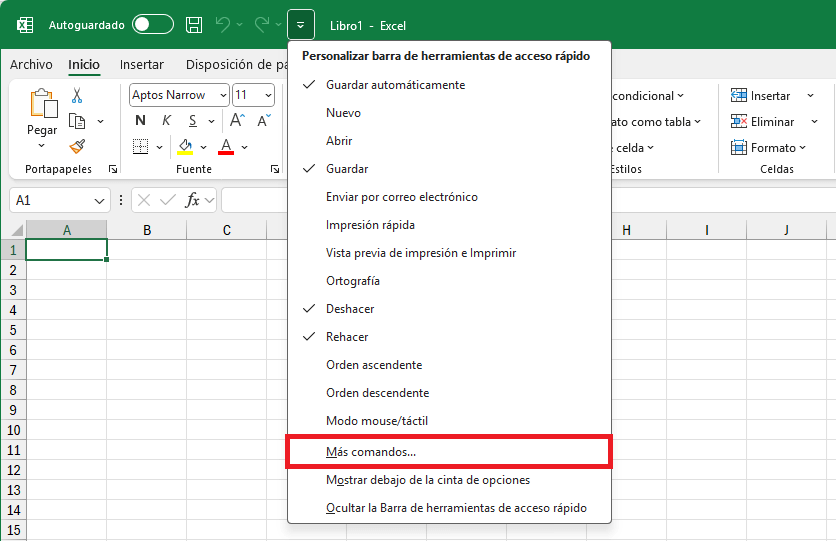Check Orden descendente option
Viewport: 836px width, 541px height.
point(449,393)
